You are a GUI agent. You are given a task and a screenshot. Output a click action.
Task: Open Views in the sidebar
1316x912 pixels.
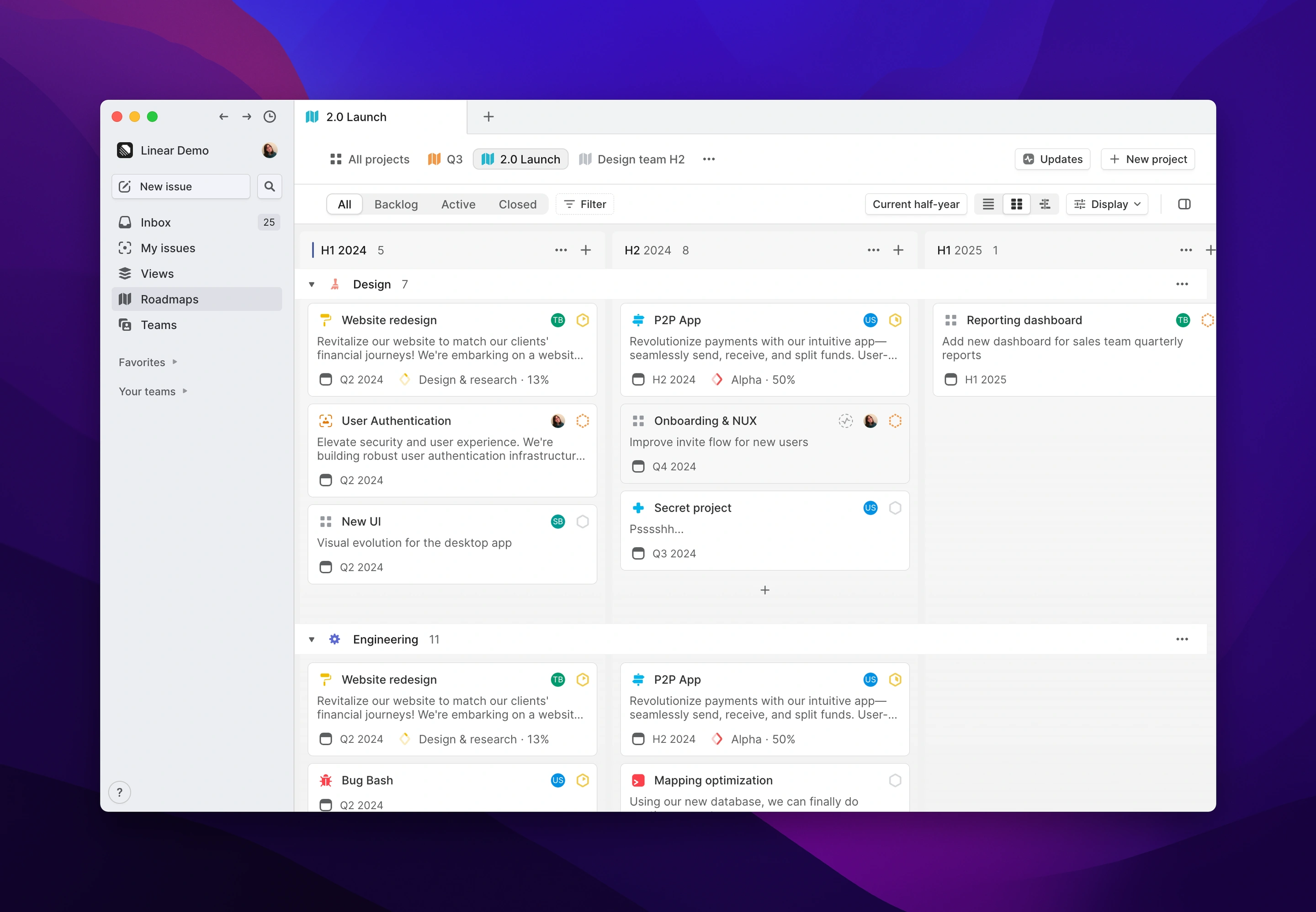[x=197, y=273]
